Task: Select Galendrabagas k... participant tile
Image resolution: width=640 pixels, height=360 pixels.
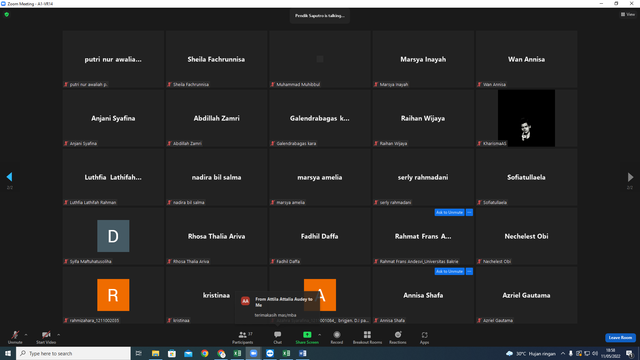Action: tap(320, 118)
